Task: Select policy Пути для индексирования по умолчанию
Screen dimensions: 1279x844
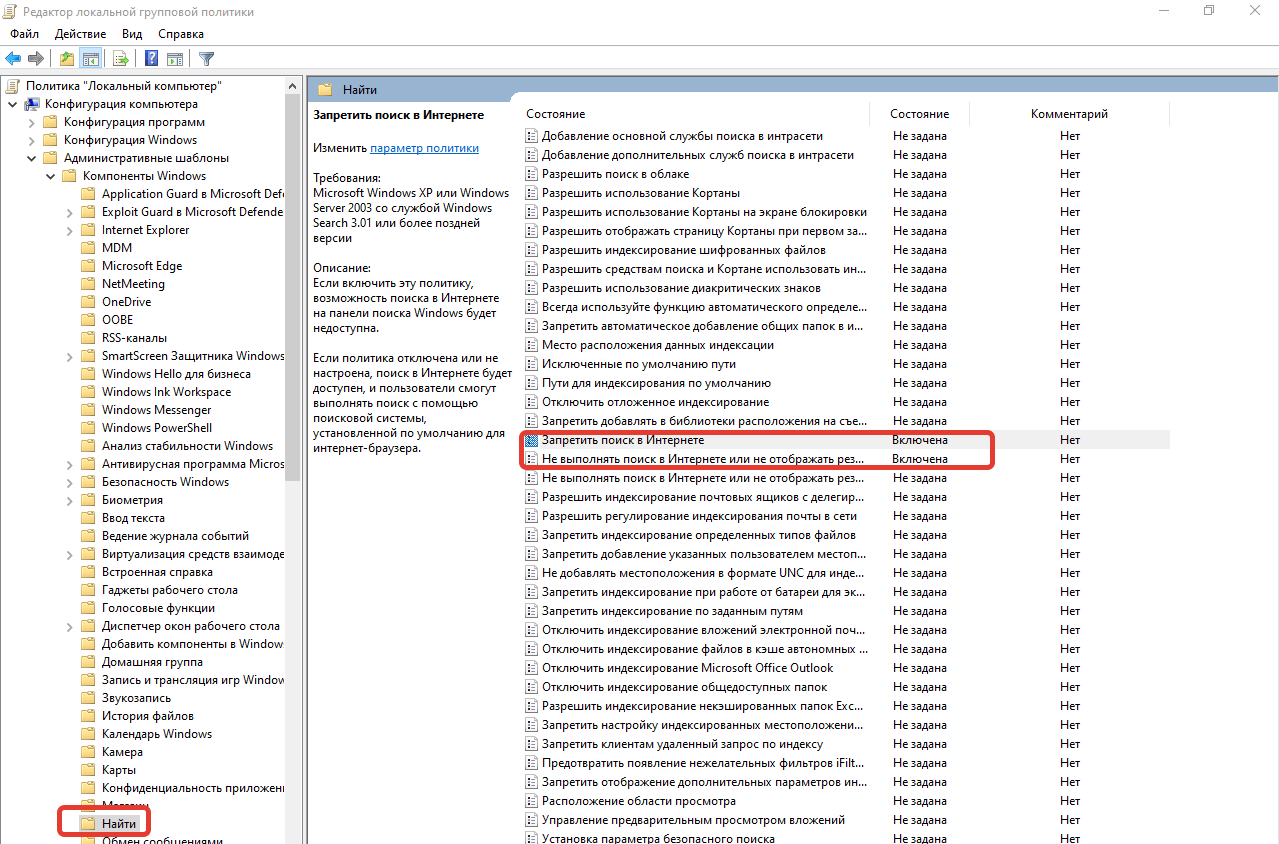Action: 656,383
